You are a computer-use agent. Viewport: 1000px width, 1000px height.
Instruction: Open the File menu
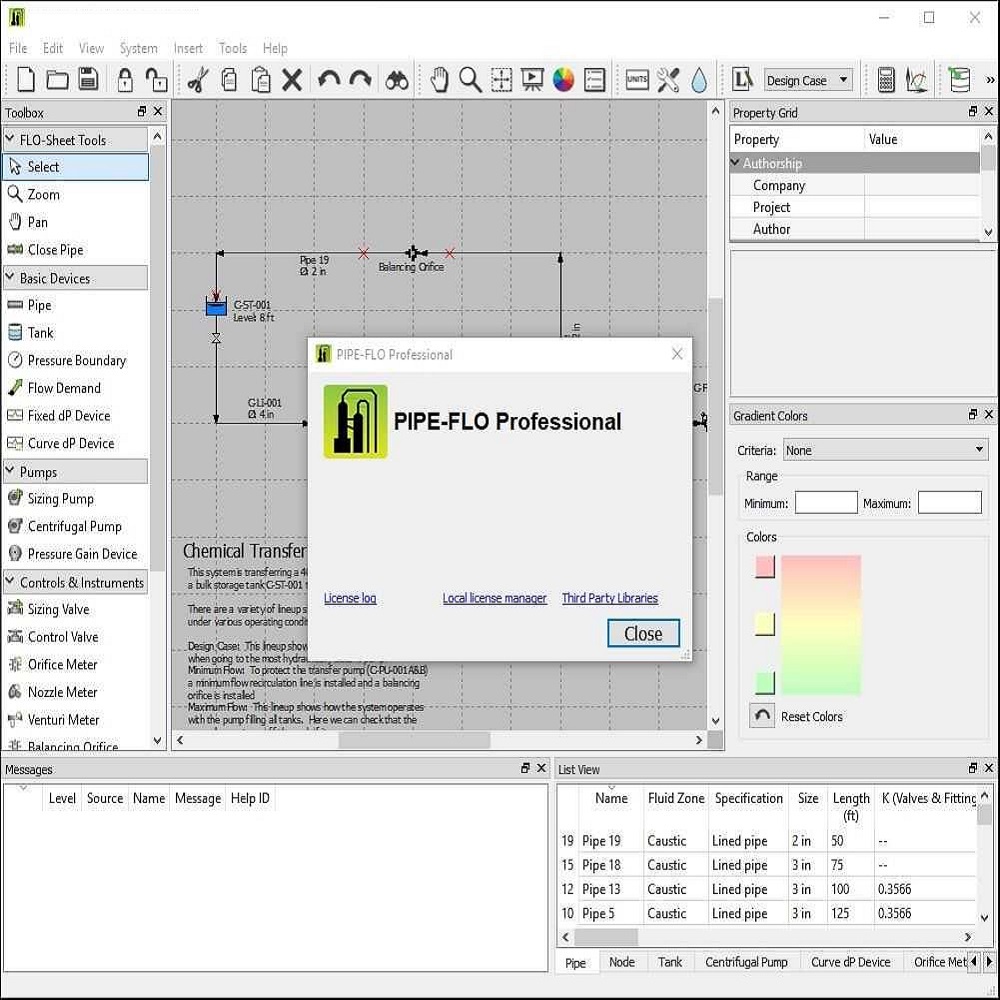18,48
